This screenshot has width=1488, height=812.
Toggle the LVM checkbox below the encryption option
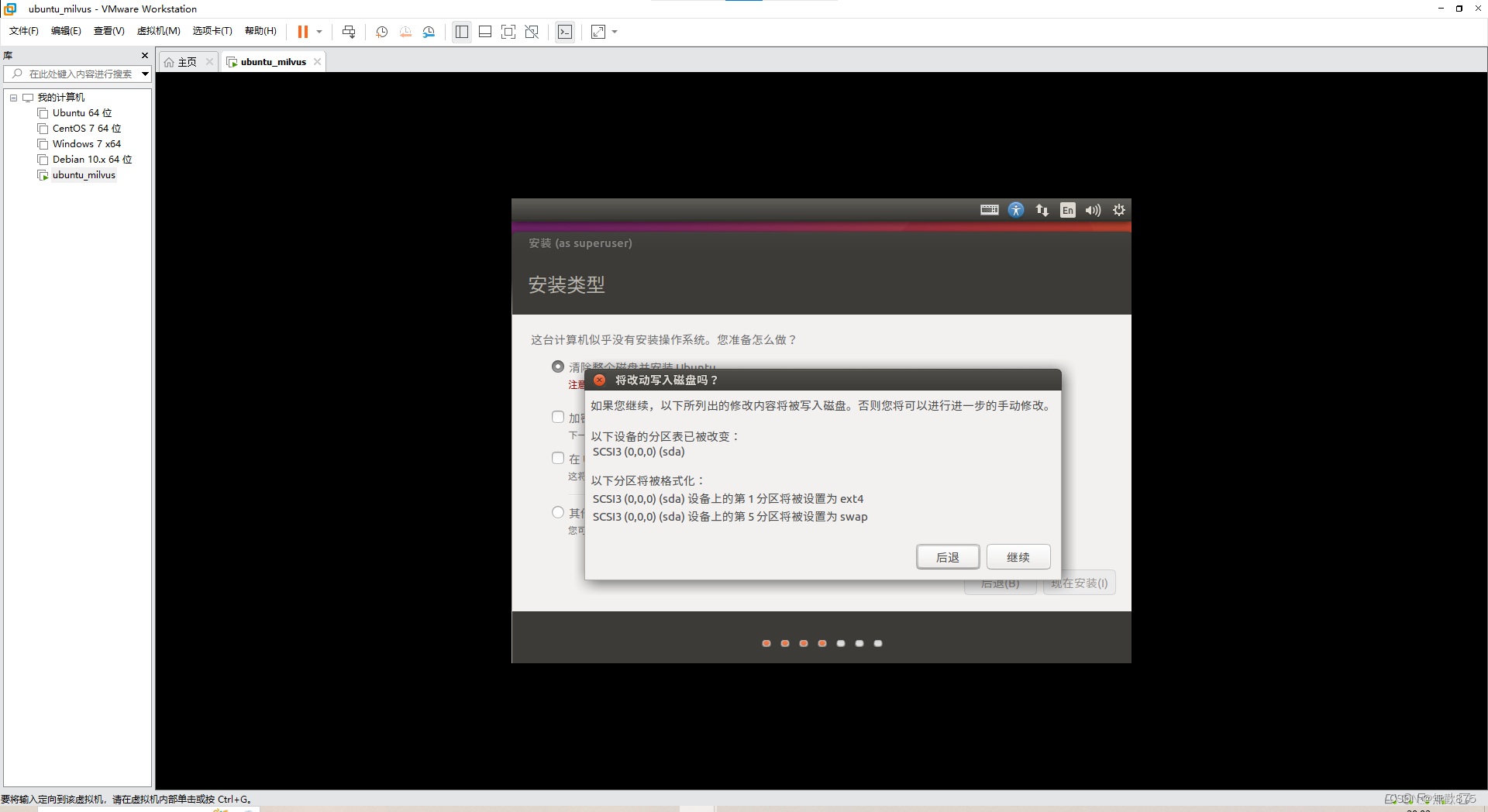(558, 458)
